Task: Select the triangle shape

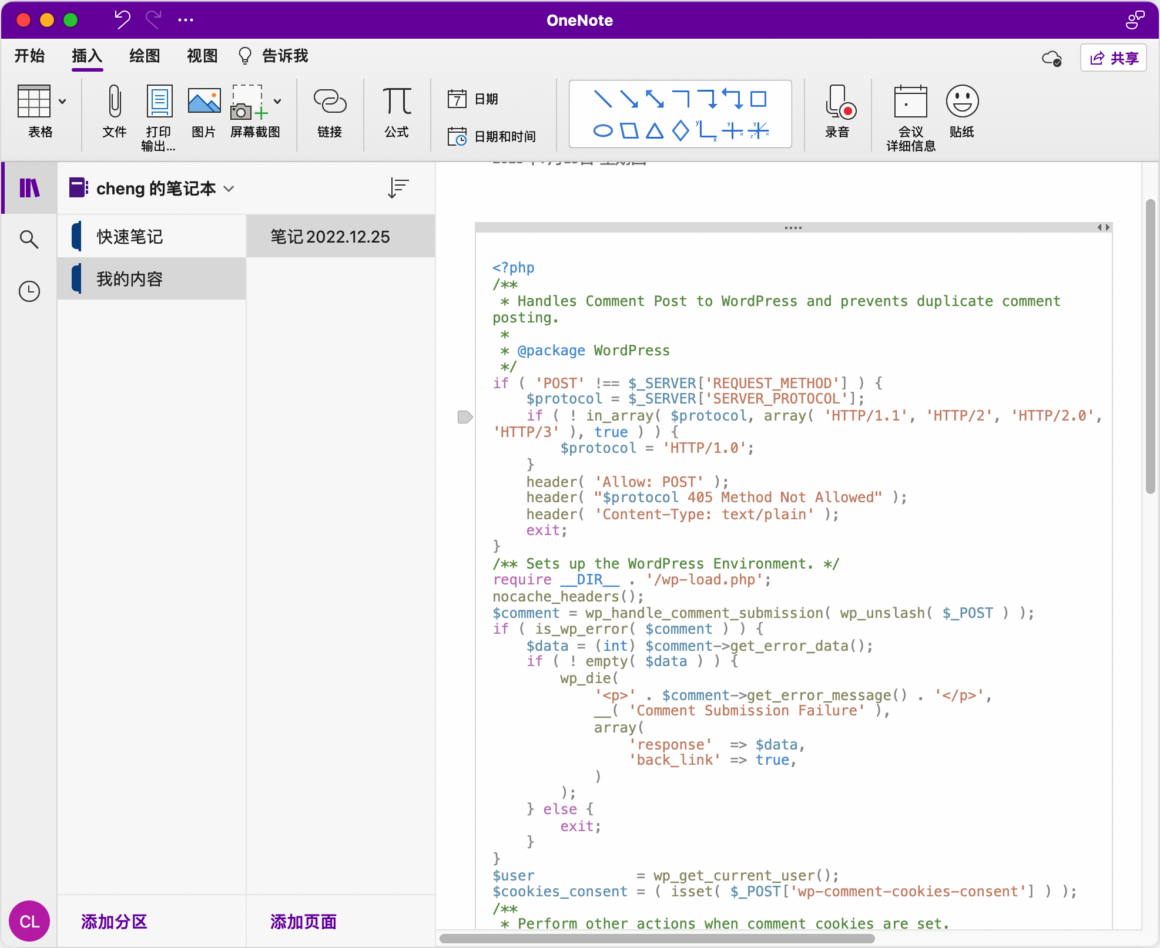Action: point(655,131)
